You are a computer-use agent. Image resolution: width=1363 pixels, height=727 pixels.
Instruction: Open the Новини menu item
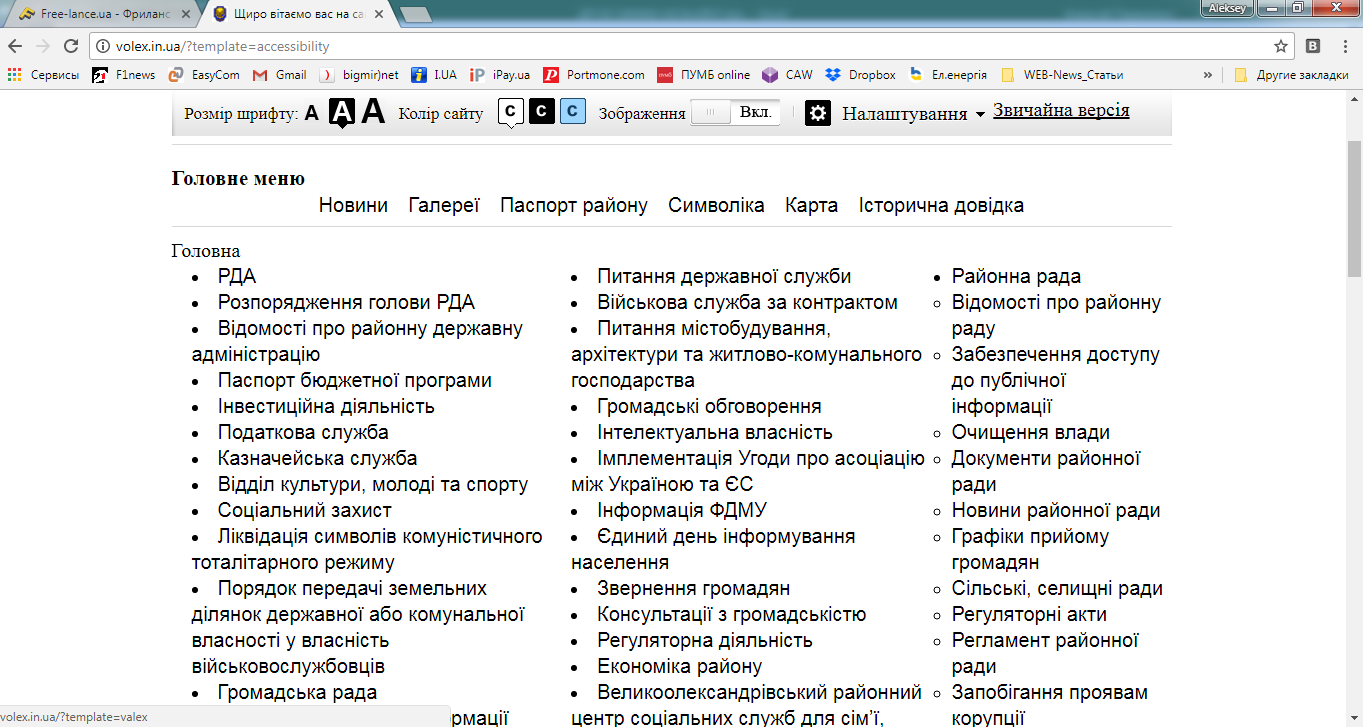point(353,205)
